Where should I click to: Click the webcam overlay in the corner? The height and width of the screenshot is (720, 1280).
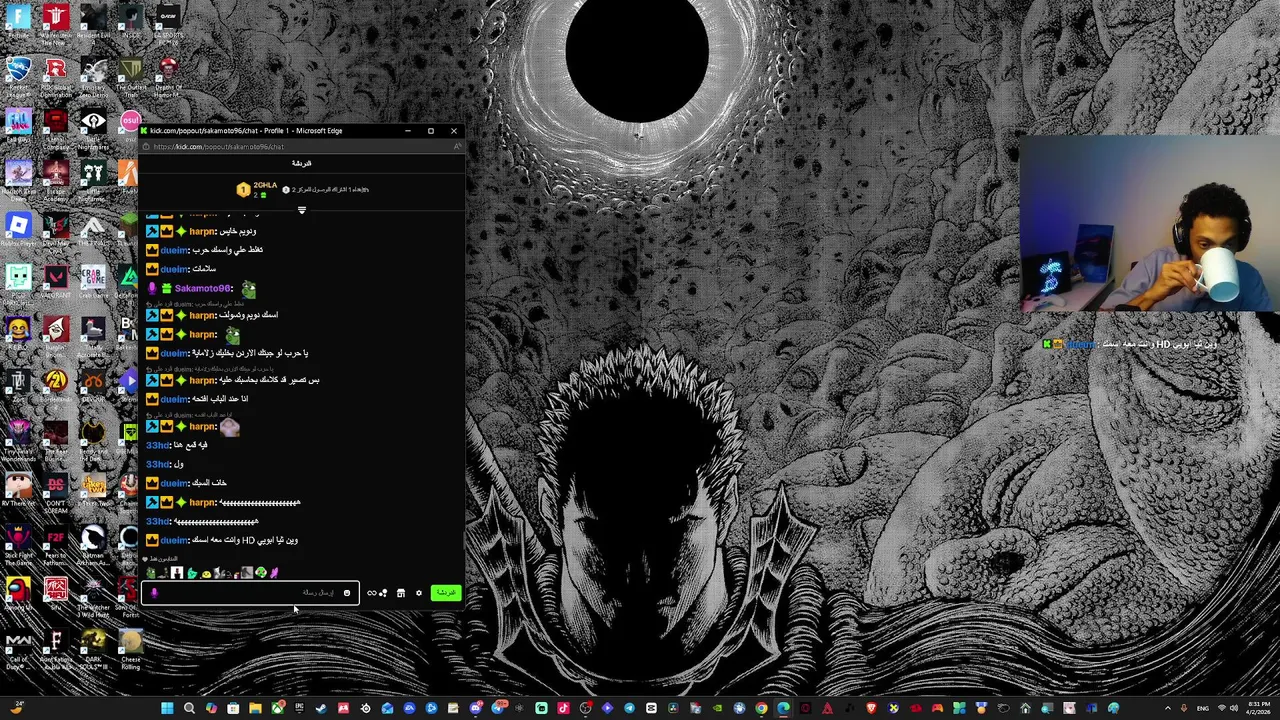[x=1148, y=225]
